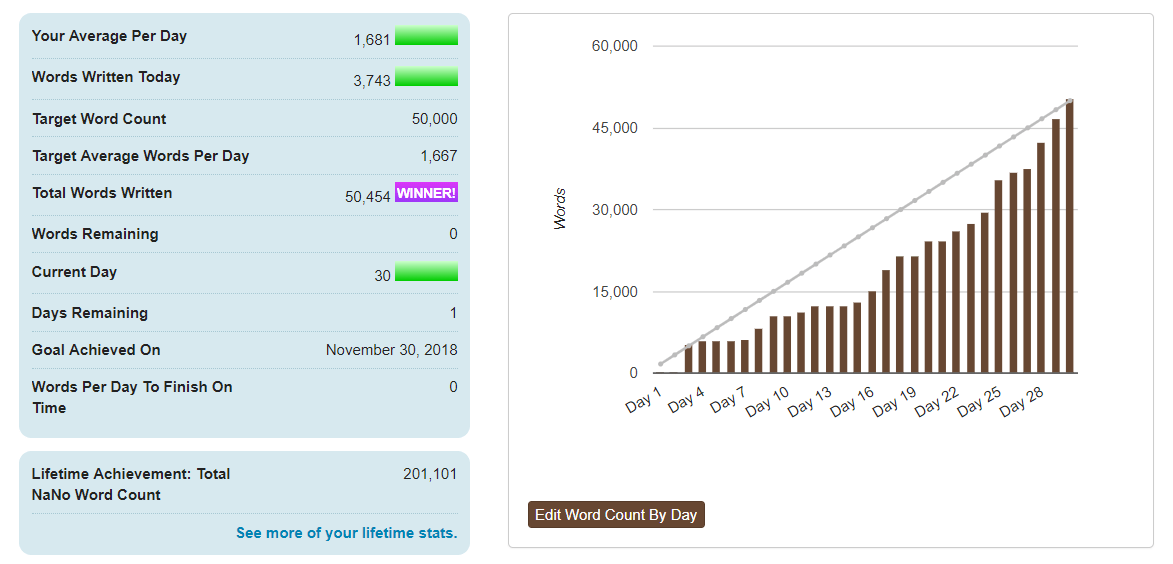
Task: Click the vertical Words axis title
Action: [x=560, y=209]
